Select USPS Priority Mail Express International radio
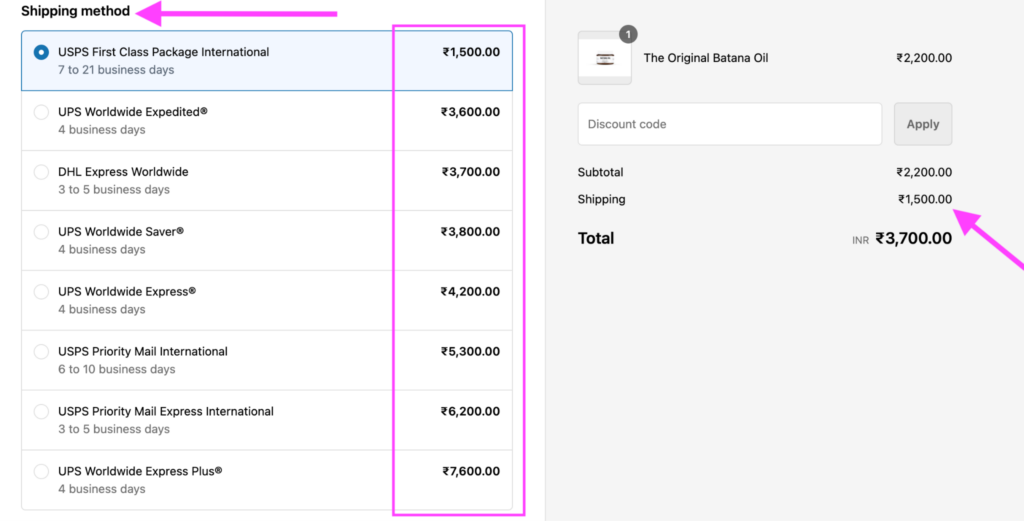This screenshot has width=1024, height=521. tap(41, 412)
